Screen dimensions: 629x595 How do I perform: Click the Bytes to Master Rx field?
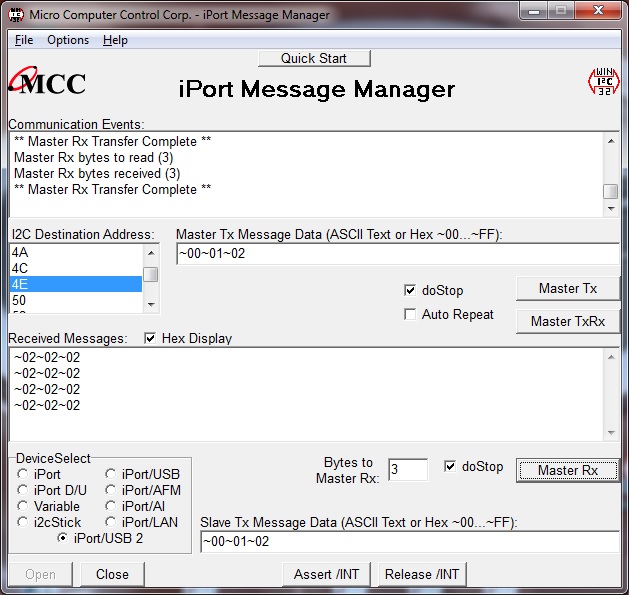tap(408, 469)
